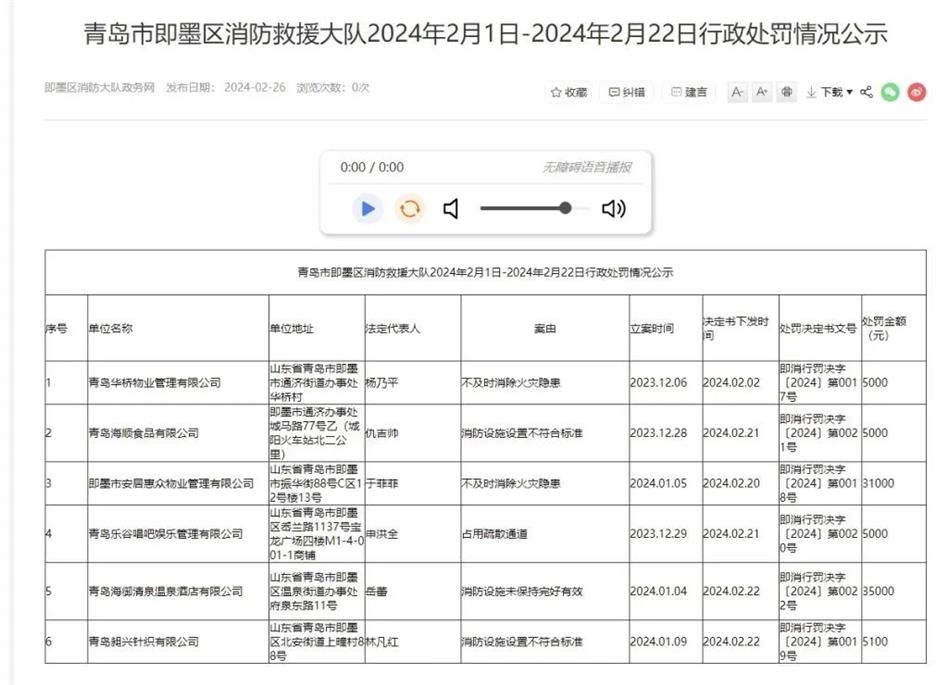
Task: Click the table caption row title
Action: tap(485, 273)
